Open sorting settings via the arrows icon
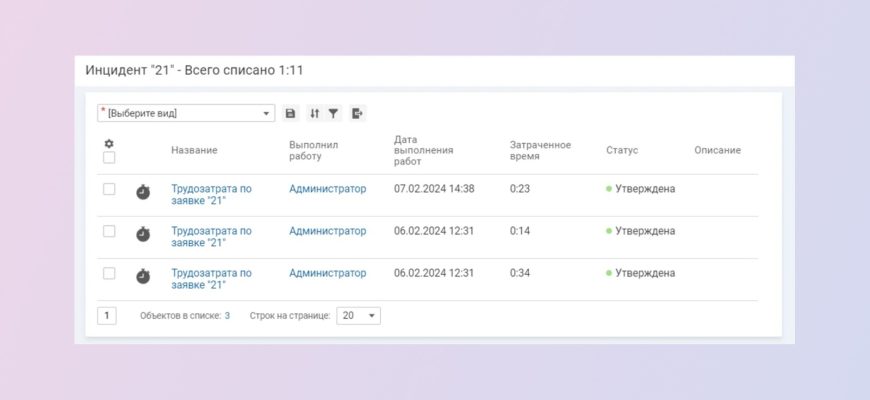 click(x=315, y=114)
